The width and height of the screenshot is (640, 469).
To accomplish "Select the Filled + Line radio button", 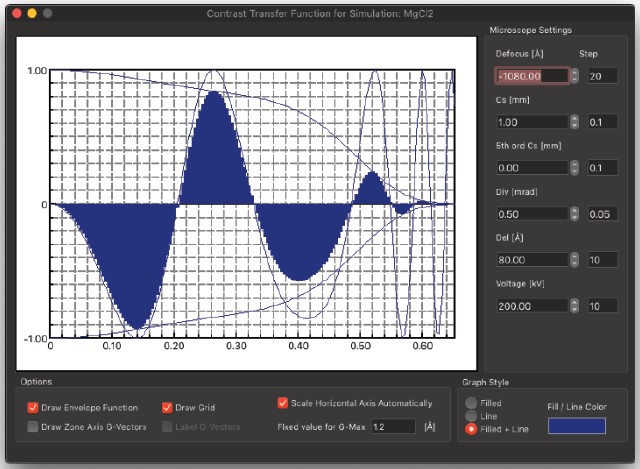I will (x=471, y=429).
